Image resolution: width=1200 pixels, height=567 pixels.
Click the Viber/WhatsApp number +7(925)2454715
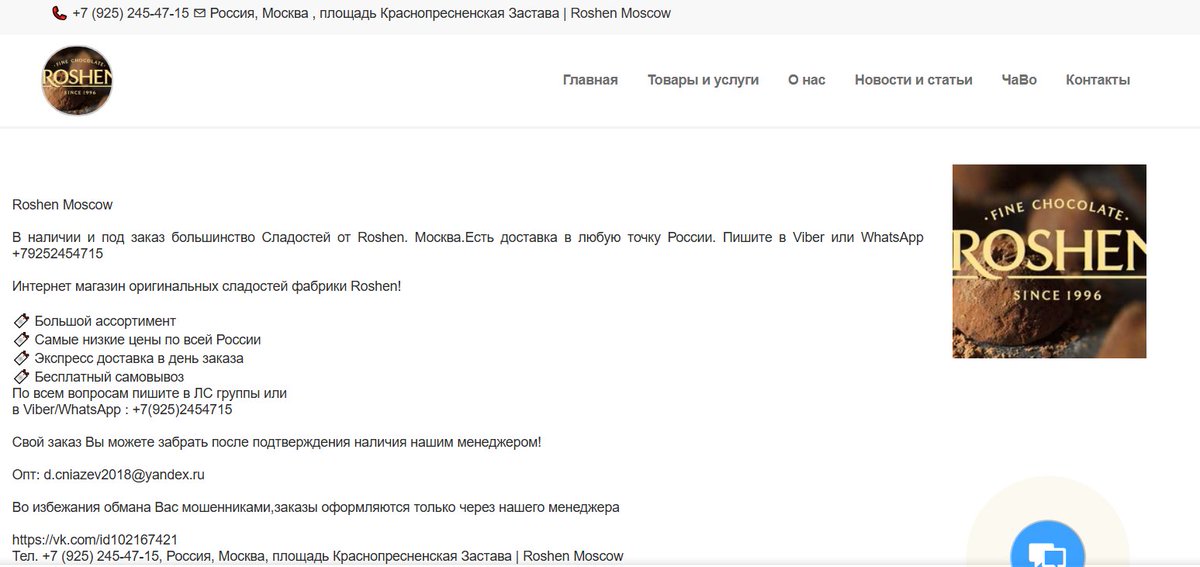point(182,410)
